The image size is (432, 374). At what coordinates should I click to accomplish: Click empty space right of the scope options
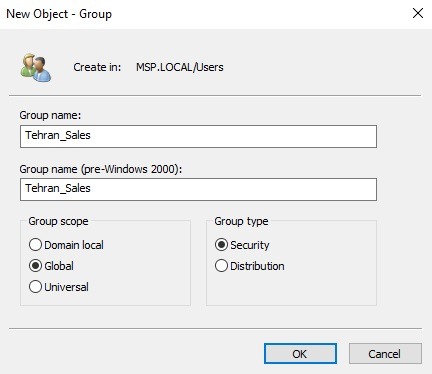click(x=147, y=267)
